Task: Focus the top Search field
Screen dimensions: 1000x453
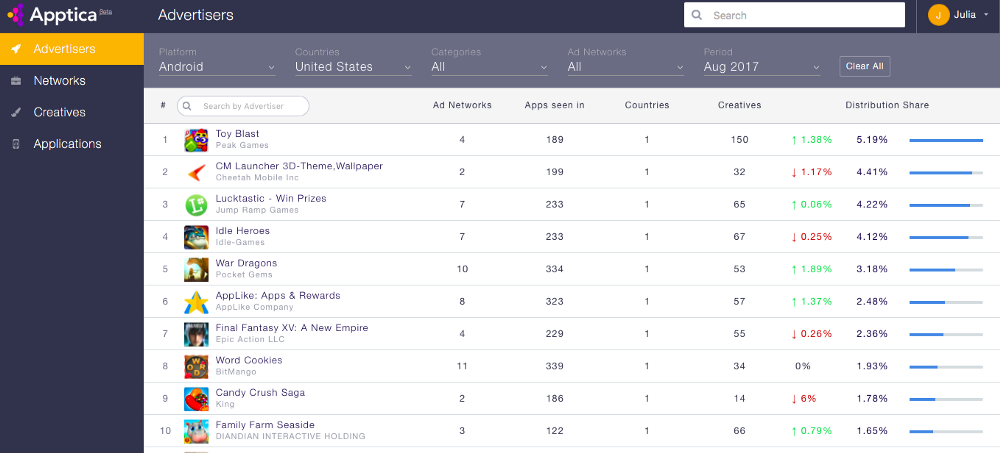Action: [x=794, y=15]
